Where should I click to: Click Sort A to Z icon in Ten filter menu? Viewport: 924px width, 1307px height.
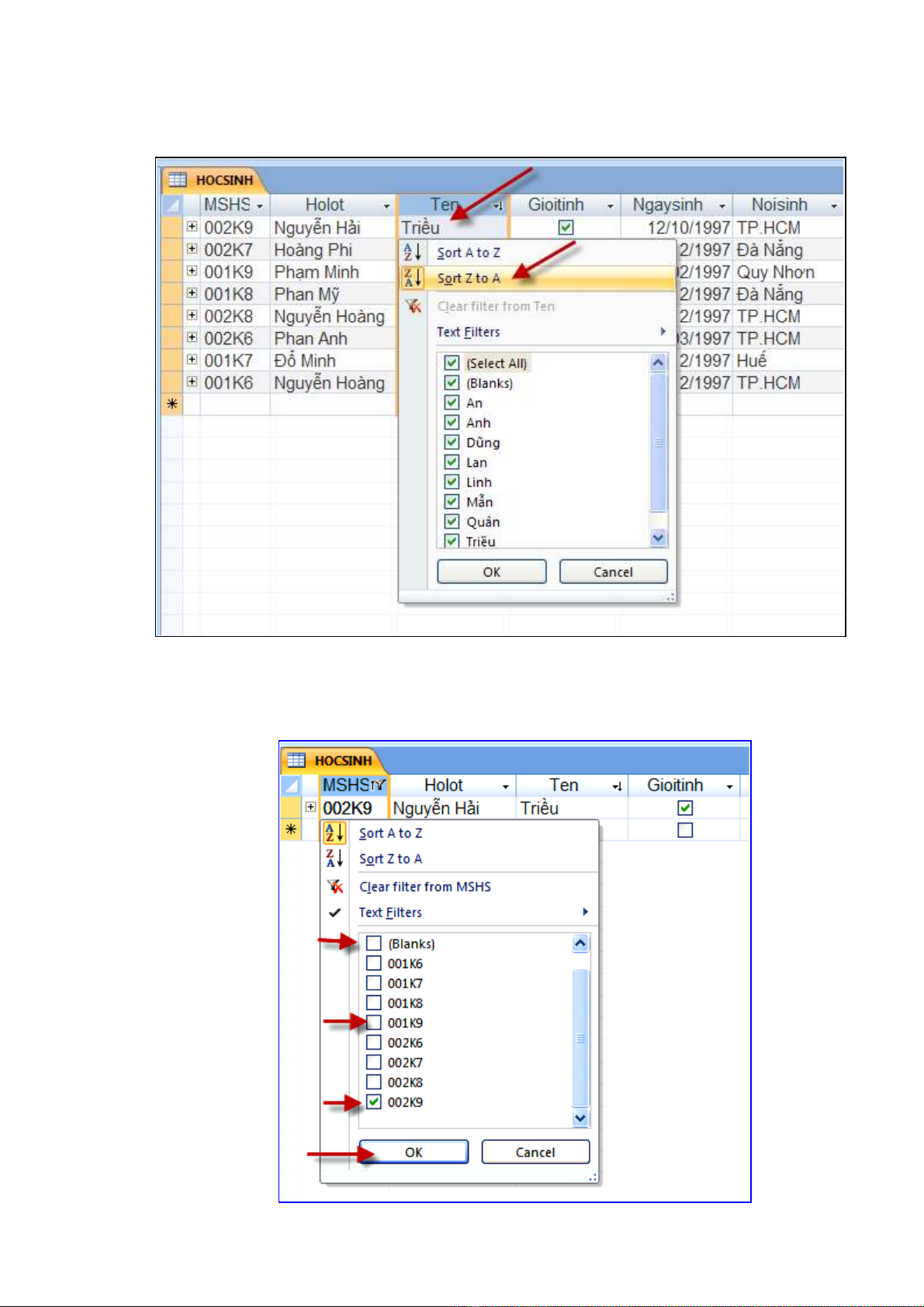pos(413,252)
